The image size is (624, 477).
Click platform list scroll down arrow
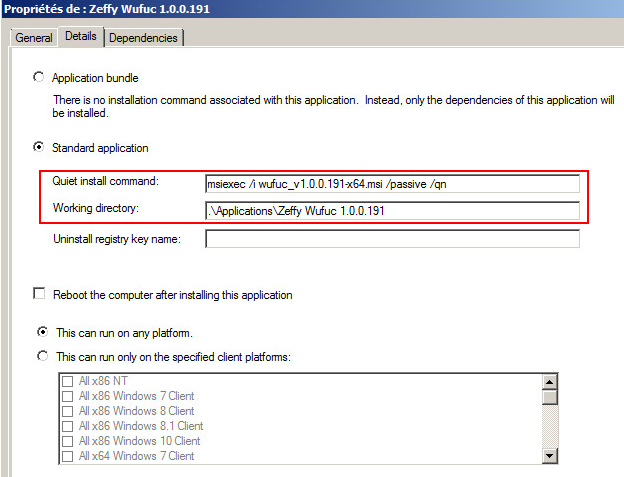[550, 456]
